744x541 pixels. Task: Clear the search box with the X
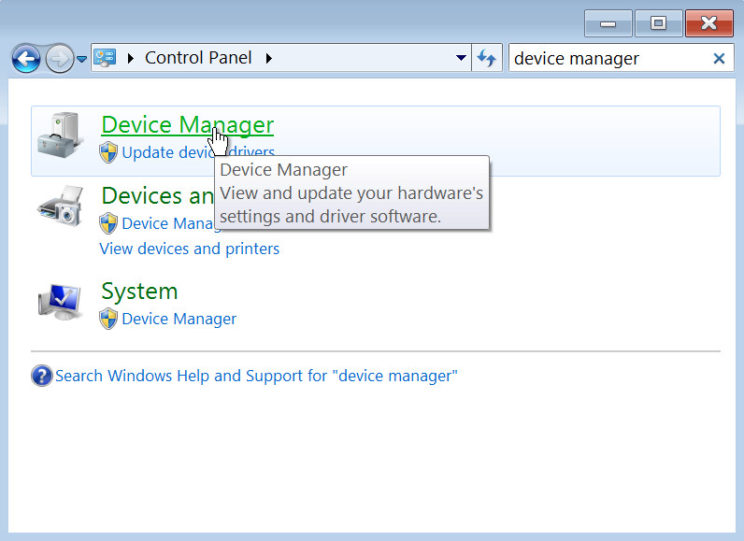718,58
